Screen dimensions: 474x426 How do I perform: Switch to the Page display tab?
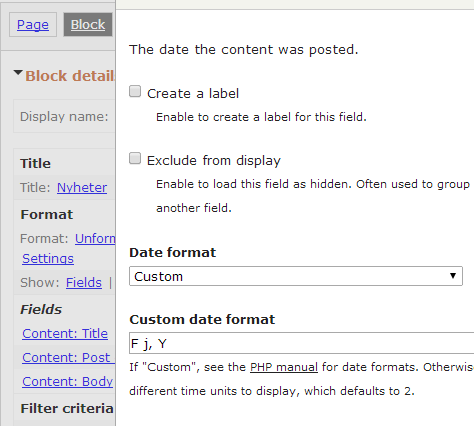pos(33,25)
